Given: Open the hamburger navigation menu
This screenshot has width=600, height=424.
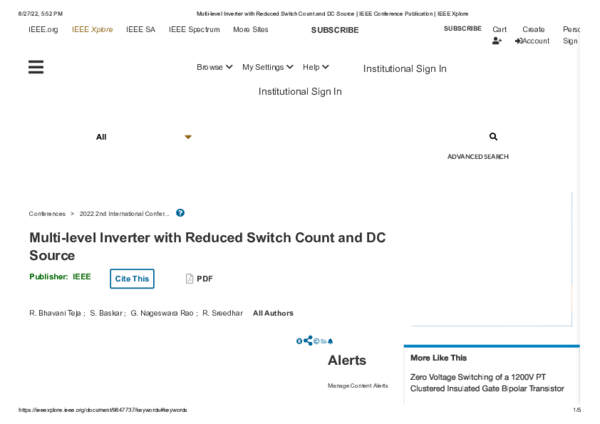Looking at the screenshot, I should [x=37, y=67].
